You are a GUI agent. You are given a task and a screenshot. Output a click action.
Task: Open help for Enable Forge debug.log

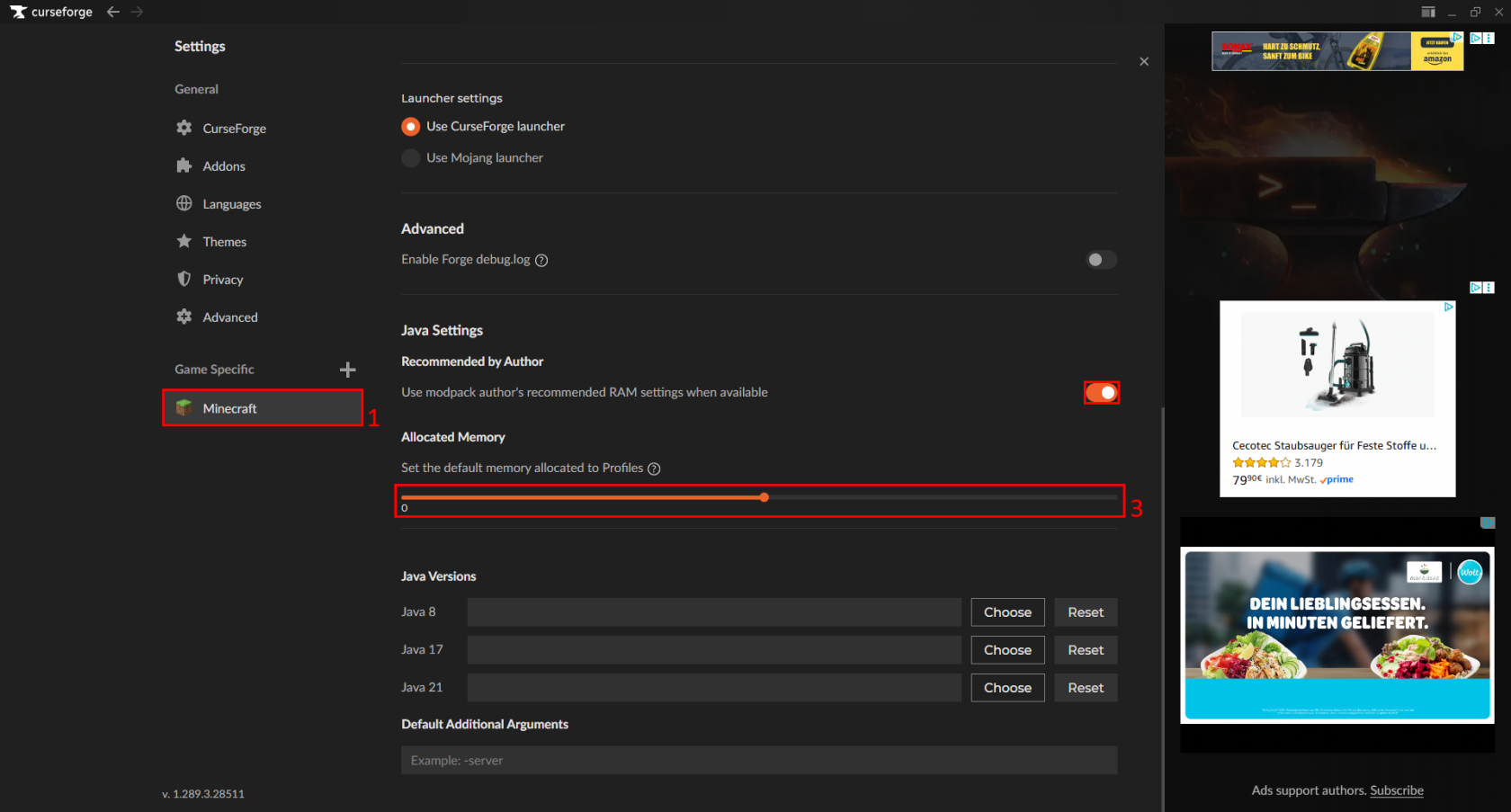(x=541, y=260)
